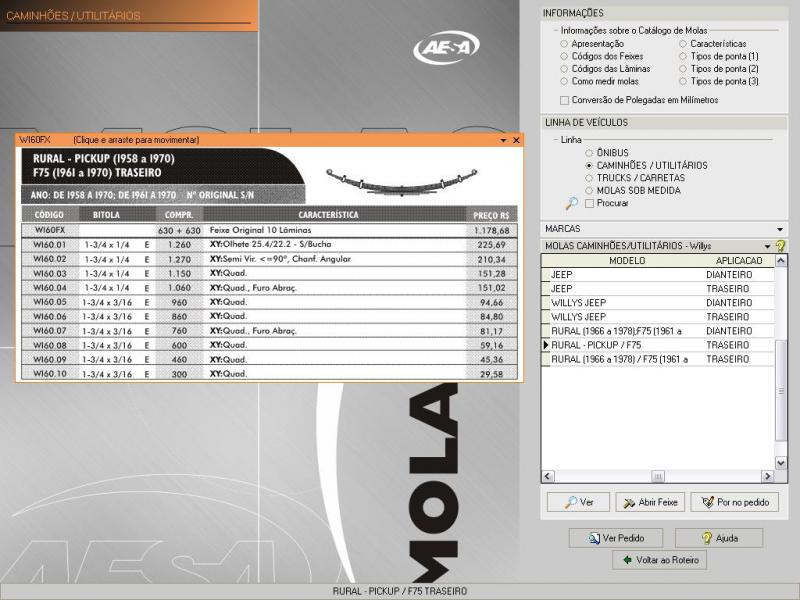Screen dimensions: 800x600
Task: Open Ver Pedido
Action: click(616, 538)
